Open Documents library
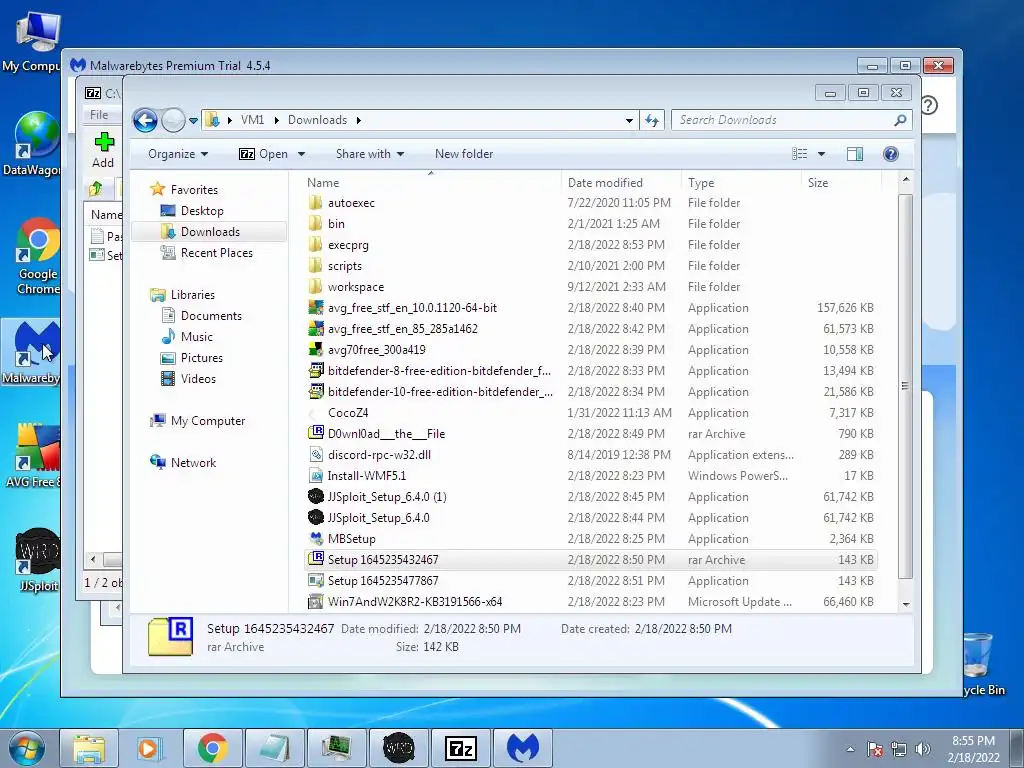 [211, 316]
